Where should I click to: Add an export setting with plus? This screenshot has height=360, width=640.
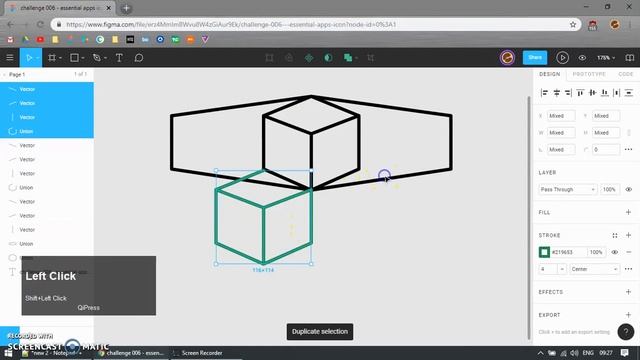tap(628, 315)
